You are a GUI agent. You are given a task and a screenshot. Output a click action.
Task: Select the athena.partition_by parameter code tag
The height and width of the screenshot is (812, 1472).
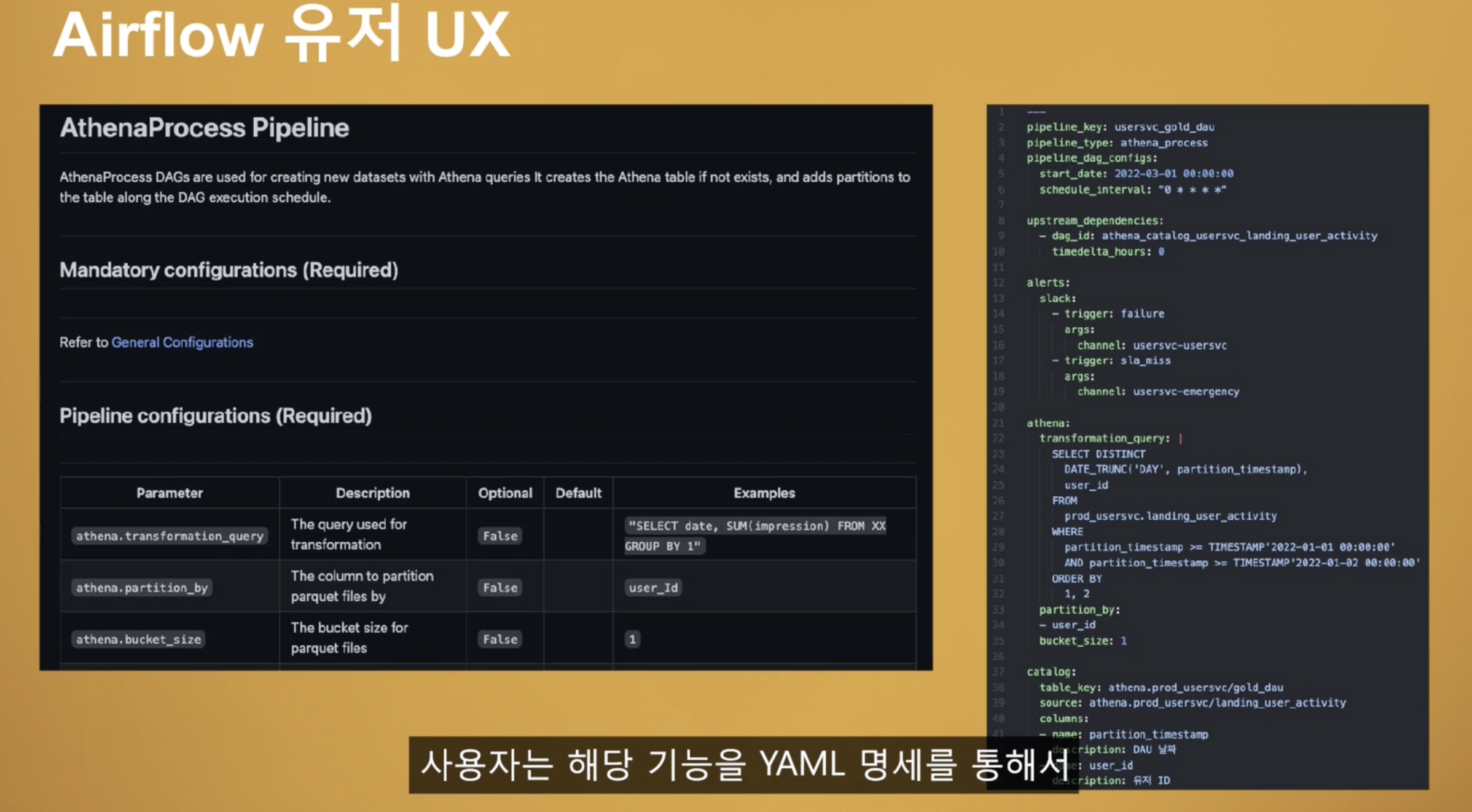142,588
